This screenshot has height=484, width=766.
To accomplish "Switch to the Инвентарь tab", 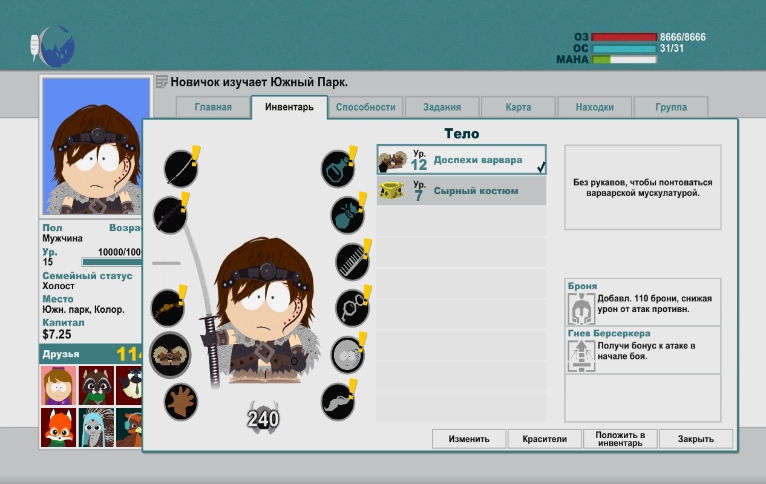I will coord(289,107).
